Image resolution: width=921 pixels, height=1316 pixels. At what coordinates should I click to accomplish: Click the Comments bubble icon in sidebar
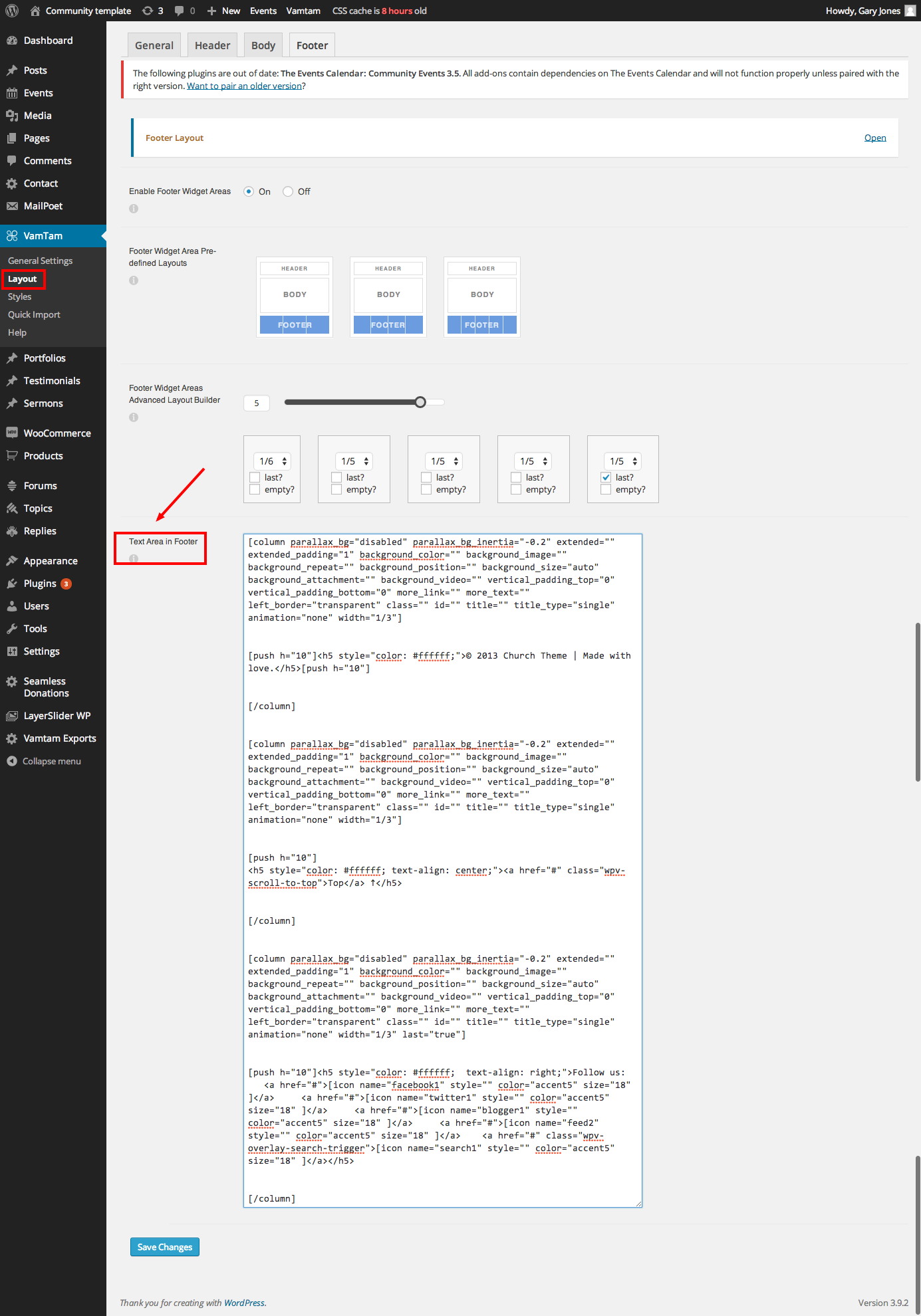[12, 161]
